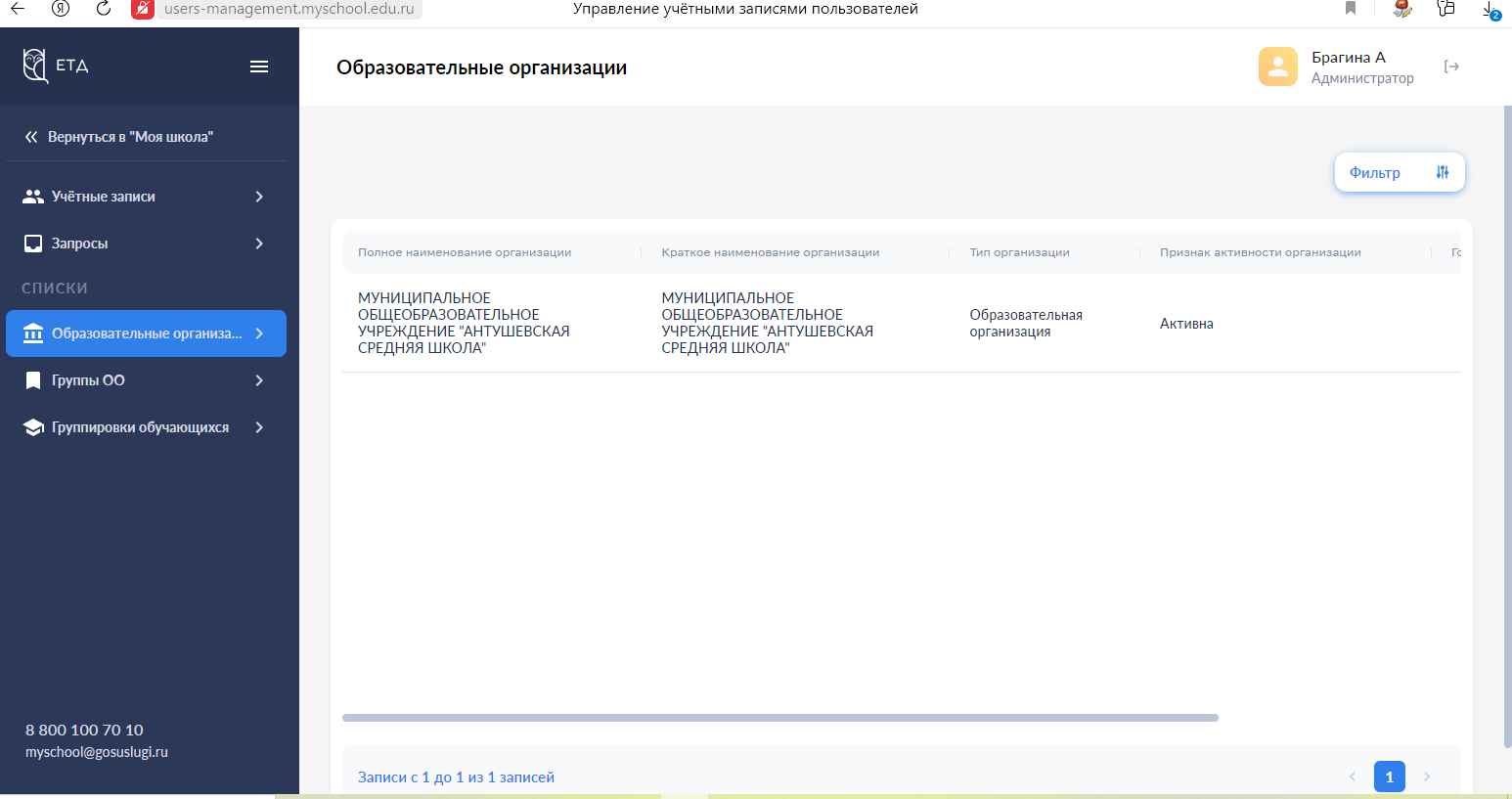Screen dimensions: 1512x799
Task: Click the browser address bar URL
Action: pyautogui.click(x=289, y=9)
